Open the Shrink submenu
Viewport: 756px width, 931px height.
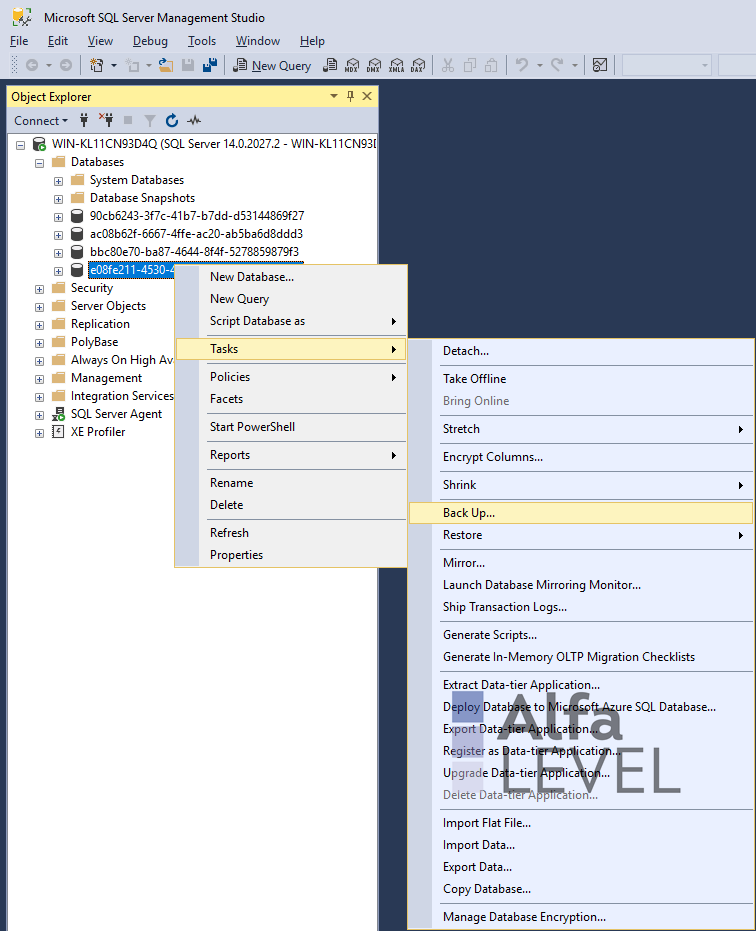[581, 485]
